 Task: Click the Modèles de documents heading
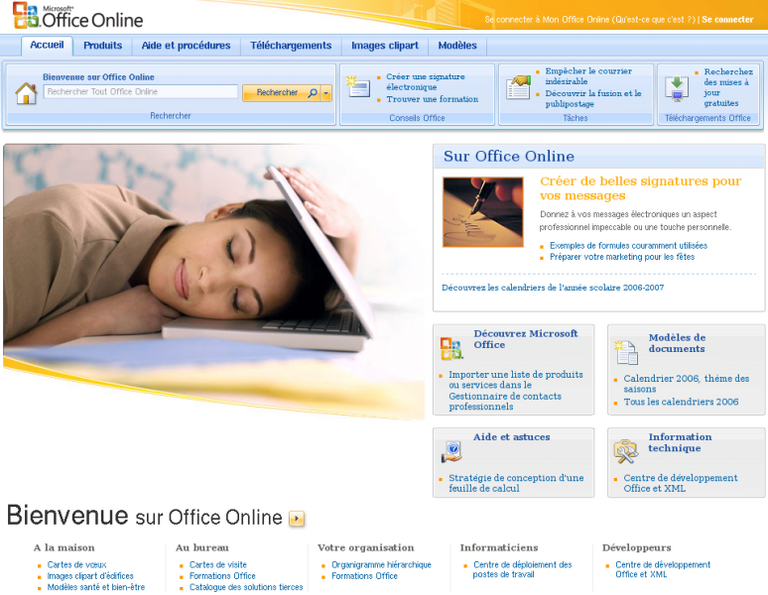tap(677, 343)
